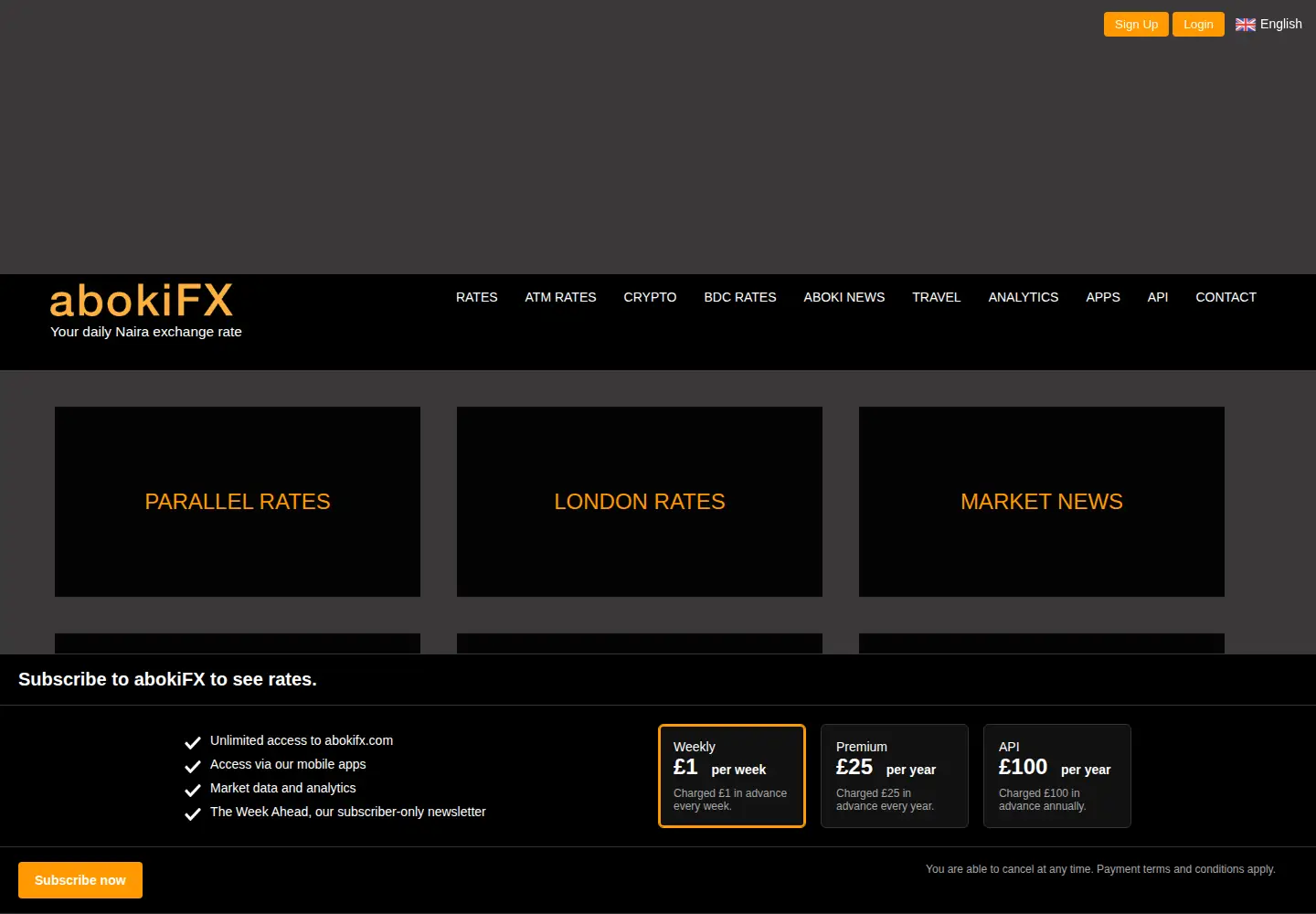Open the PARALLEL RATES tile

238,502
